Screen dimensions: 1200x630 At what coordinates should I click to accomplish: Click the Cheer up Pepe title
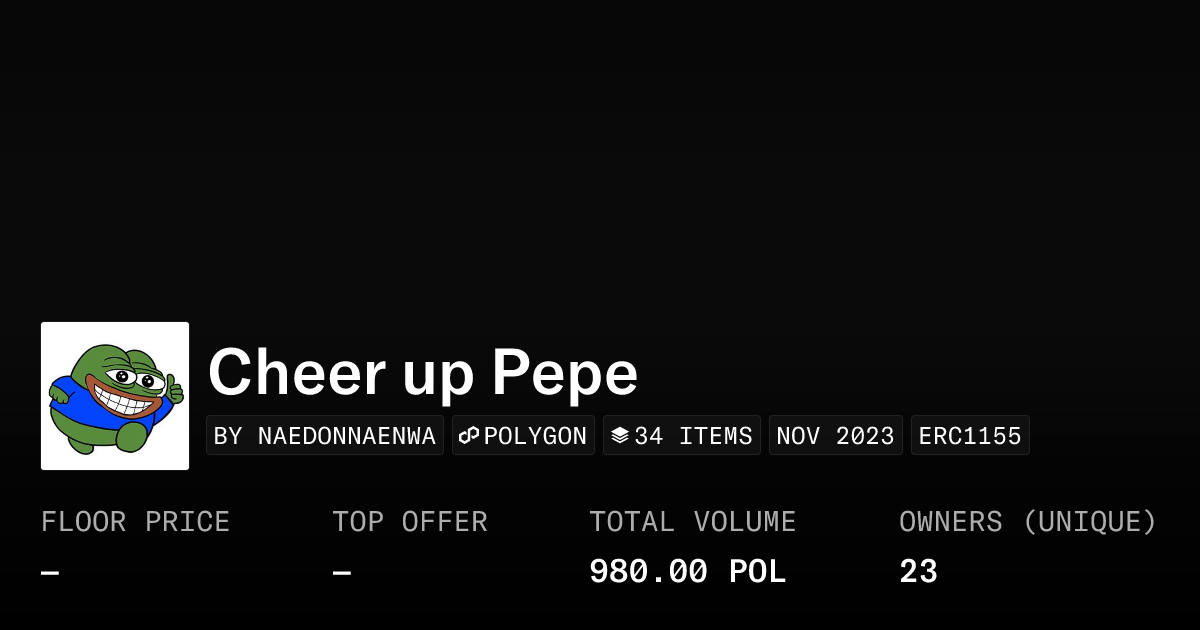pyautogui.click(x=423, y=373)
